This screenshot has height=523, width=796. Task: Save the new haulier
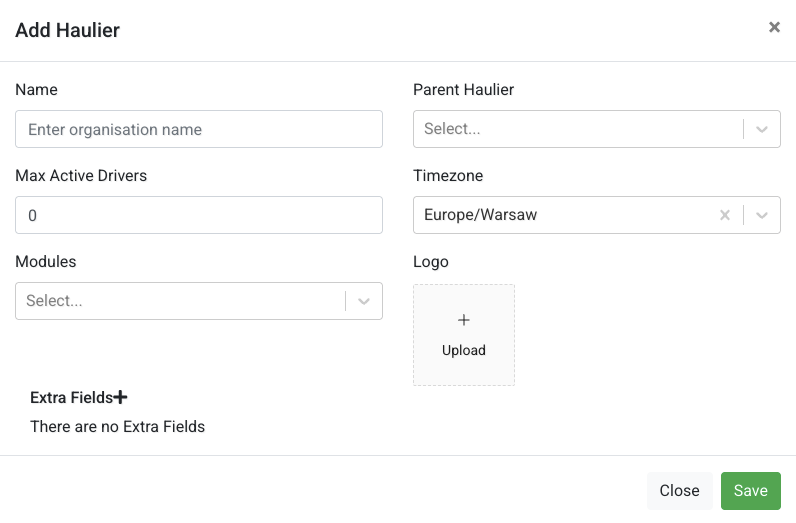pyautogui.click(x=750, y=491)
